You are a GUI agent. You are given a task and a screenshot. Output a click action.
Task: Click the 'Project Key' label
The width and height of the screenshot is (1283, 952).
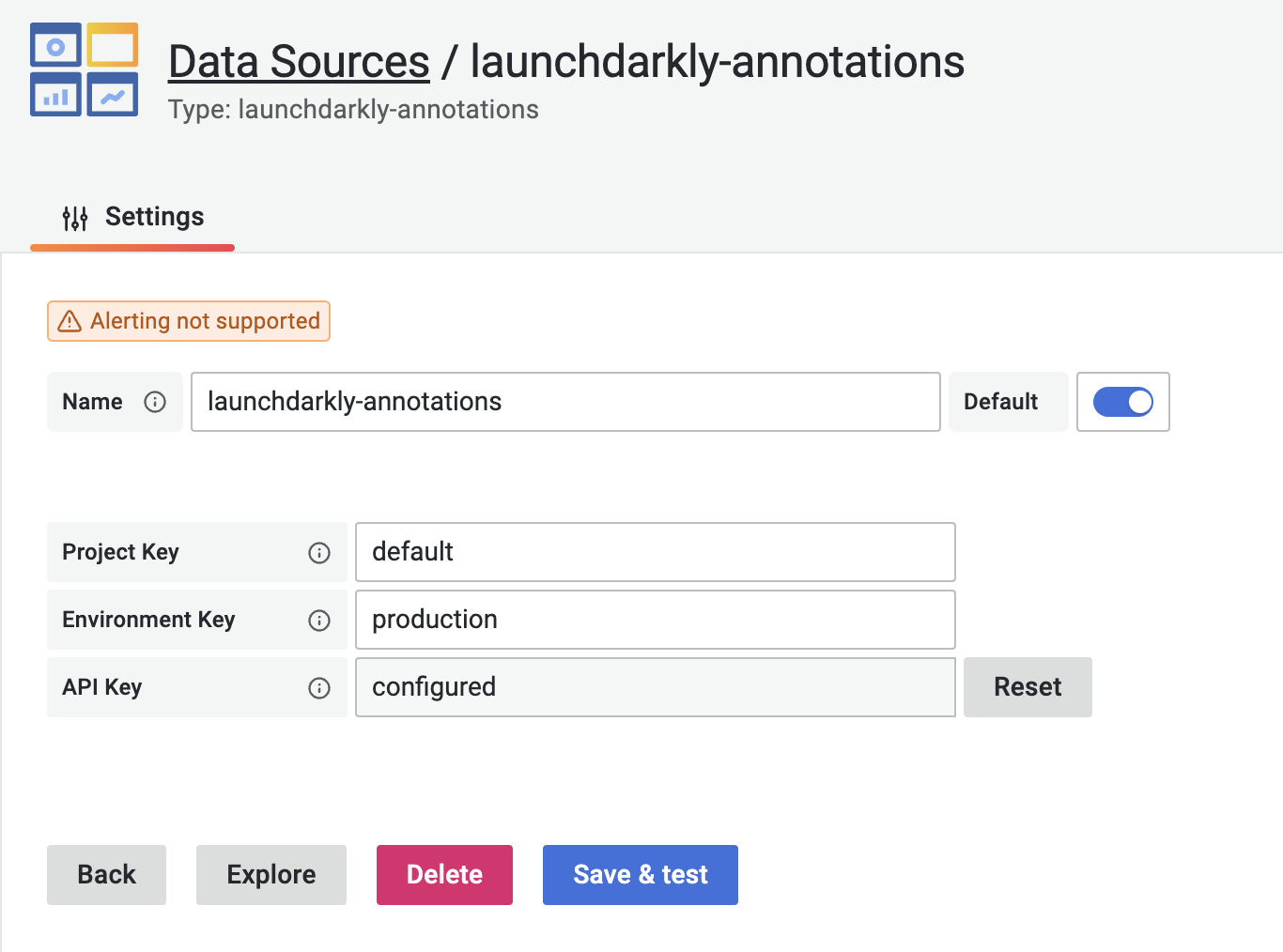click(x=120, y=552)
